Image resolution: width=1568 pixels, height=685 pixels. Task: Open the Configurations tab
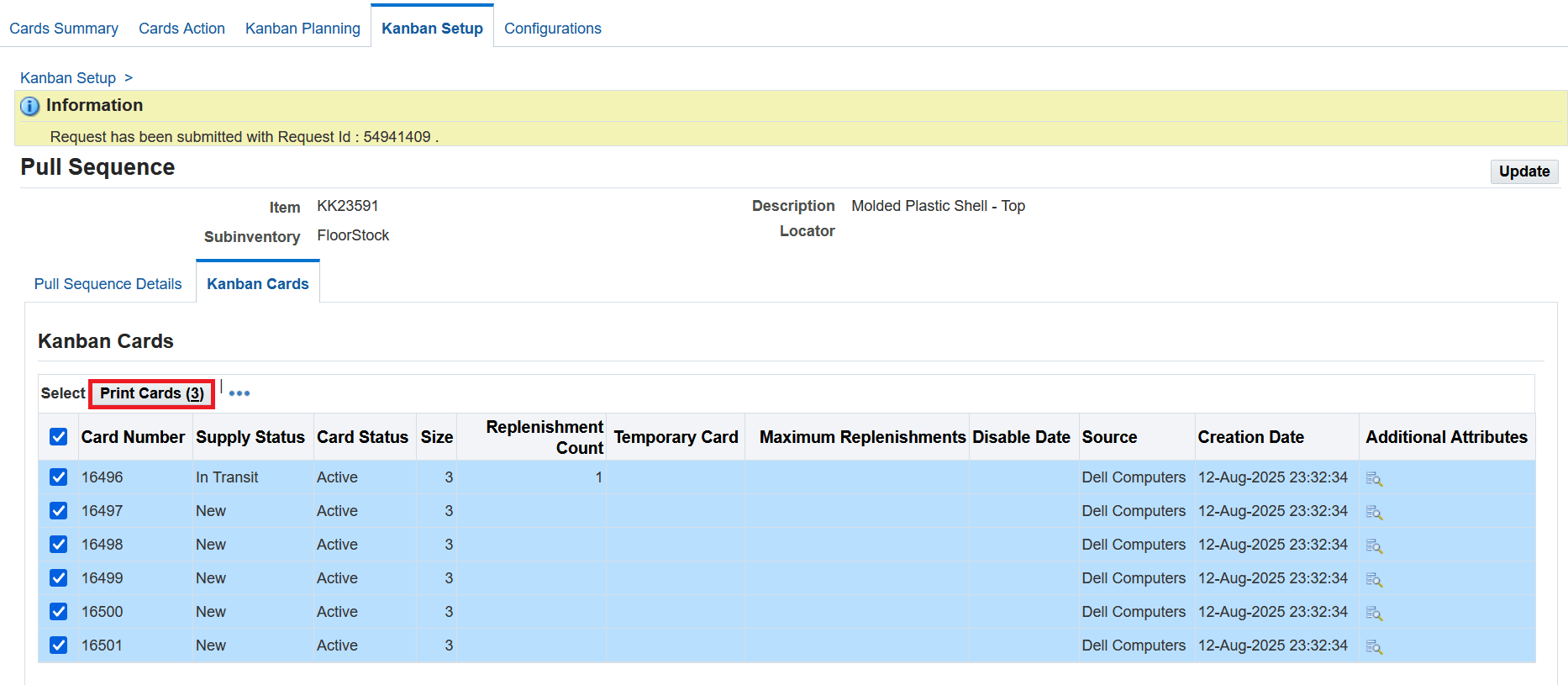(552, 29)
